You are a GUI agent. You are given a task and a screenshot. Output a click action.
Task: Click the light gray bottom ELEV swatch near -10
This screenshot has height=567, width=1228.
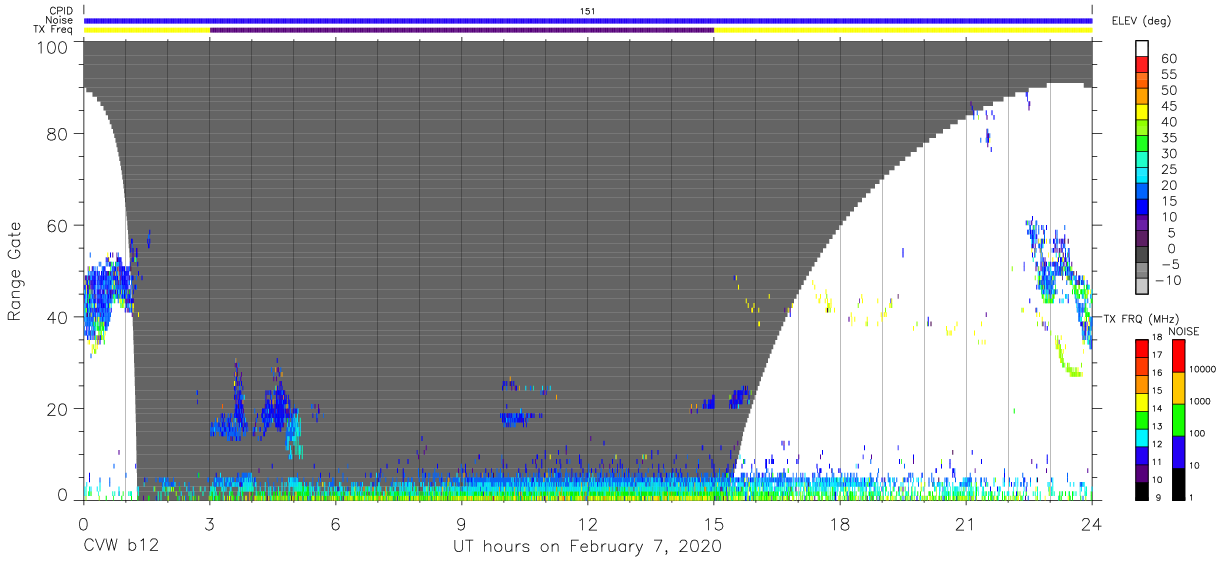(1143, 287)
